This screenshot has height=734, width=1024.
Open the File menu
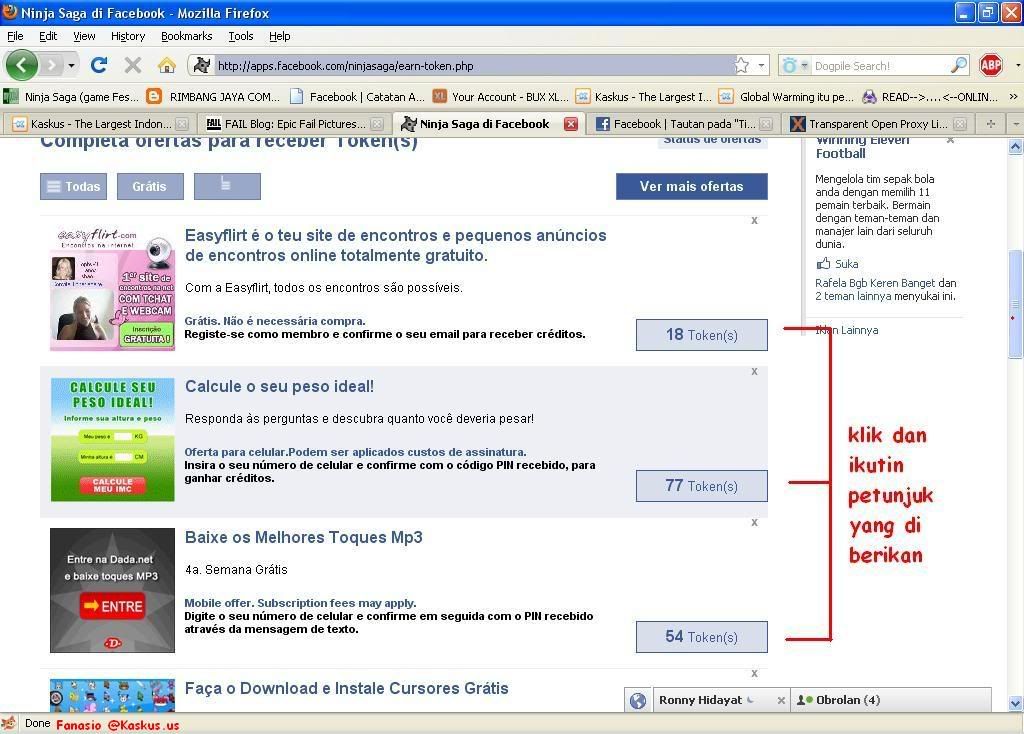coord(15,36)
